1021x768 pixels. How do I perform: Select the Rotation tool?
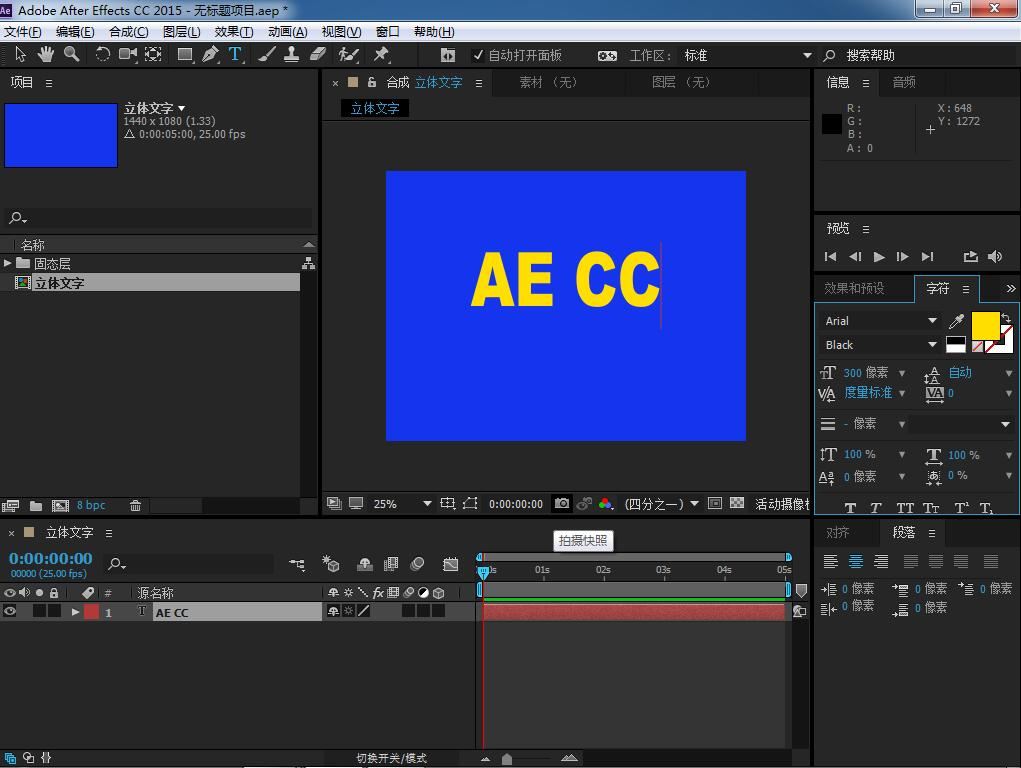102,55
